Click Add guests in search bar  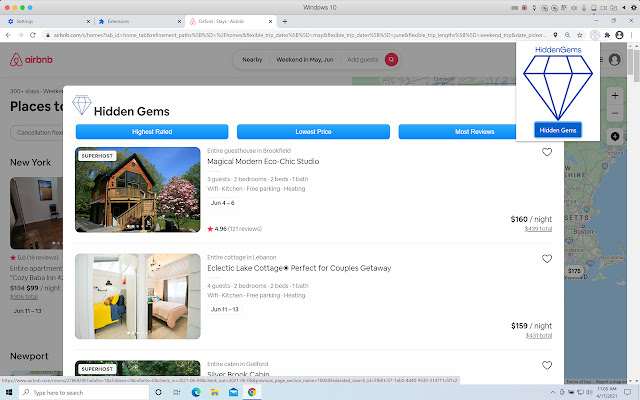coord(362,60)
